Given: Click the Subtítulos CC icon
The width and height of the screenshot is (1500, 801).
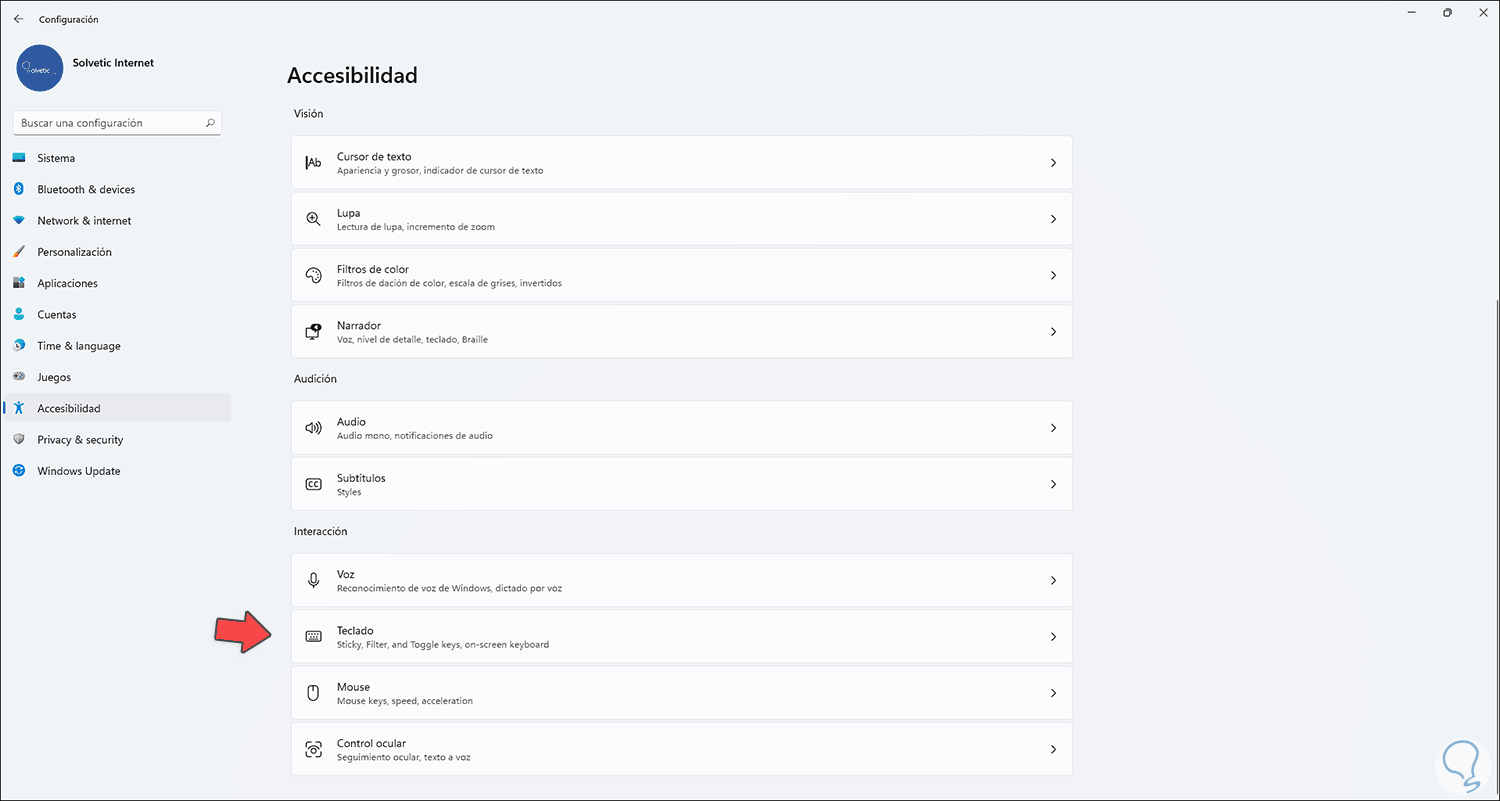Looking at the screenshot, I should point(313,484).
